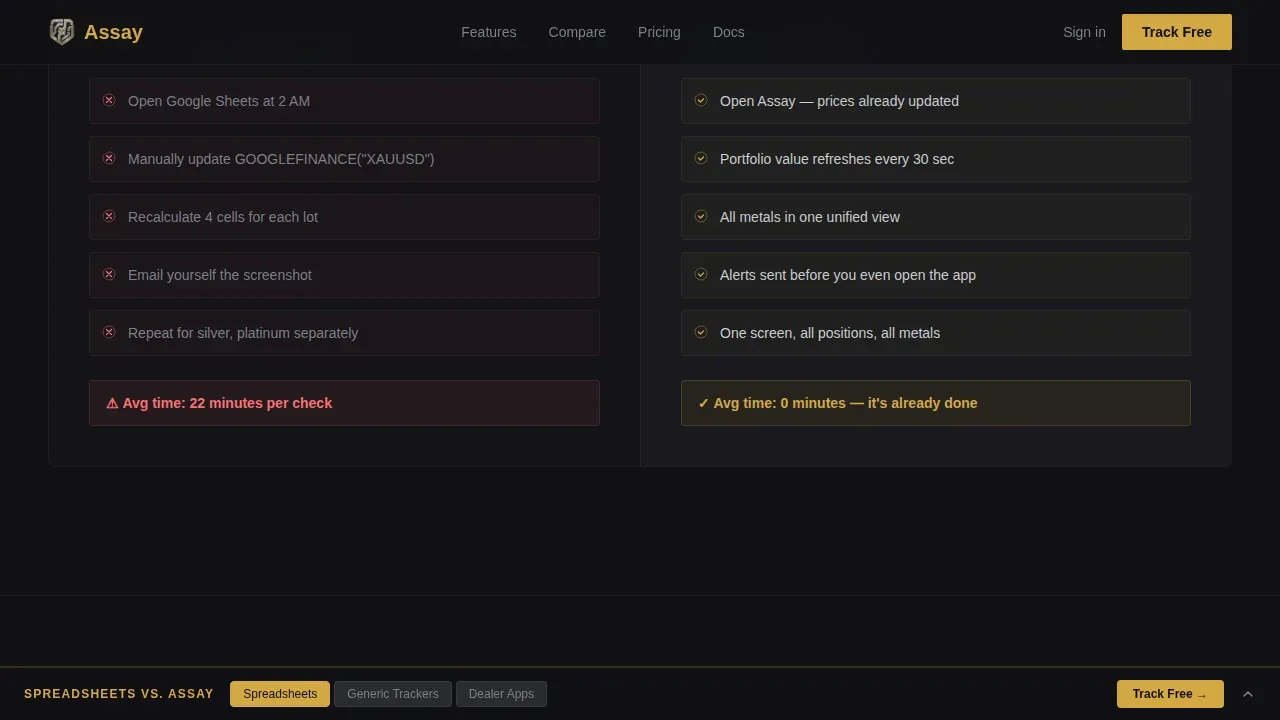Image resolution: width=1280 pixels, height=720 pixels.
Task: Click the Assay shield logo icon
Action: click(x=62, y=32)
